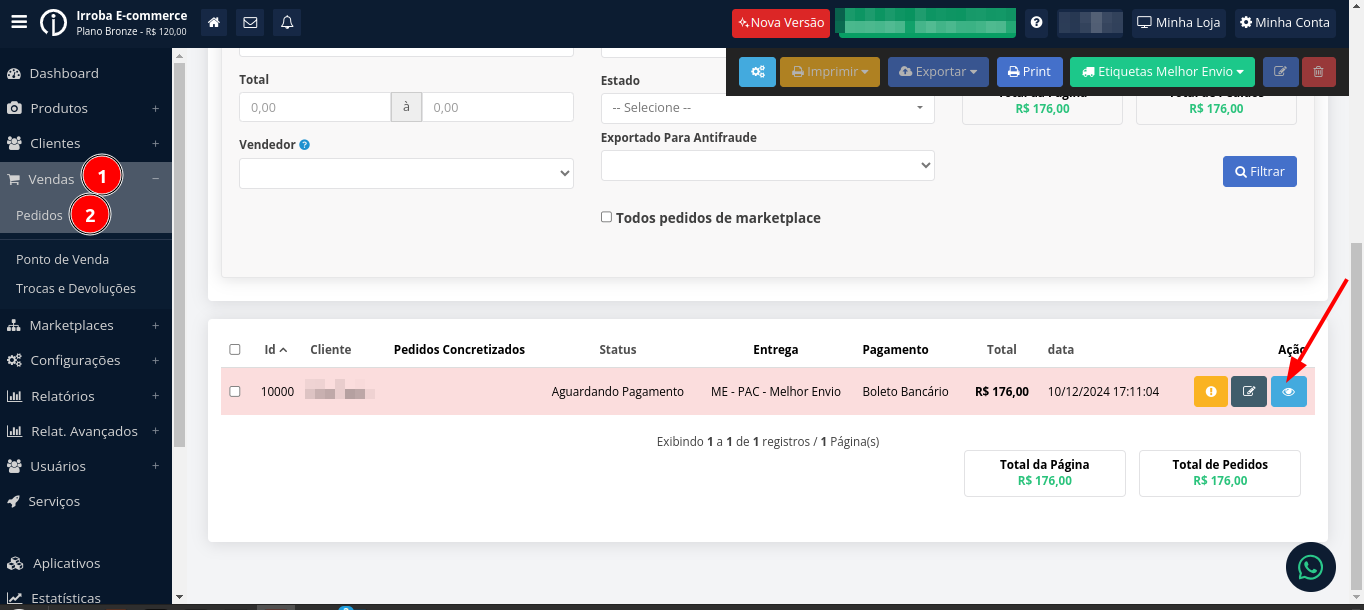Screen dimensions: 1364x610
Task: Open the Estado Selecione dropdown
Action: pyautogui.click(x=768, y=108)
